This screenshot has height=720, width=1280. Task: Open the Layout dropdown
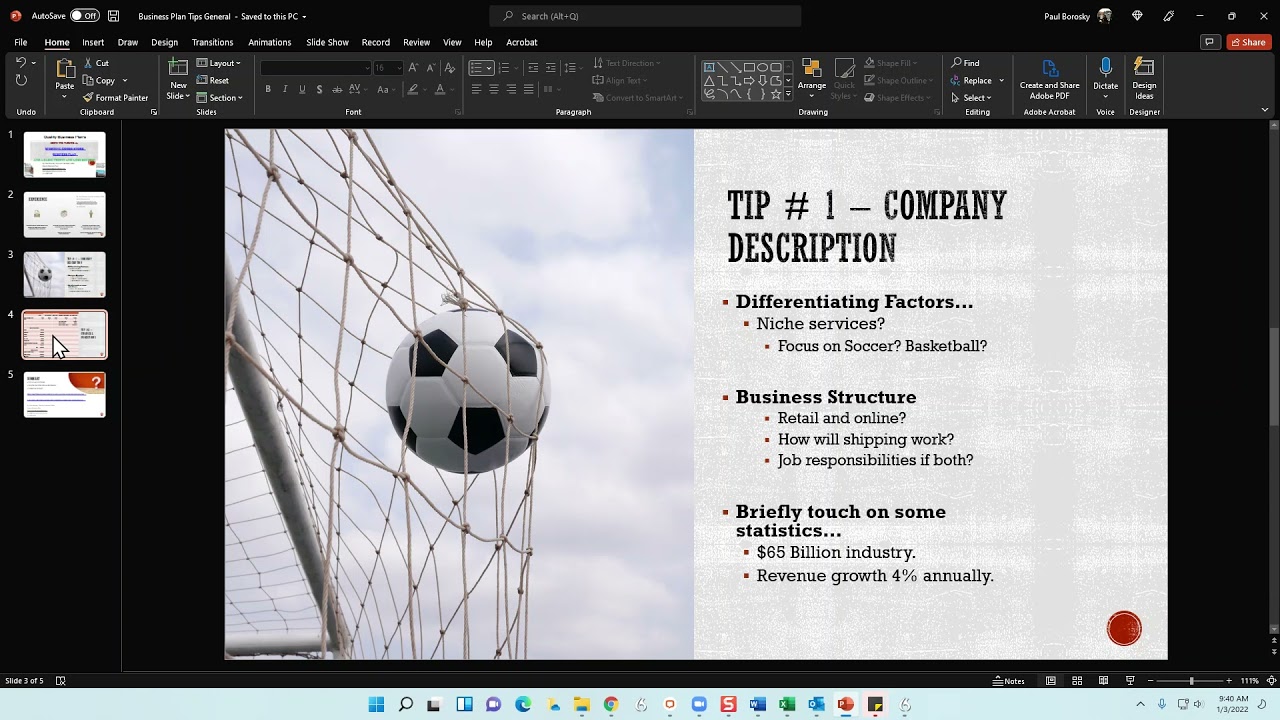coord(219,63)
